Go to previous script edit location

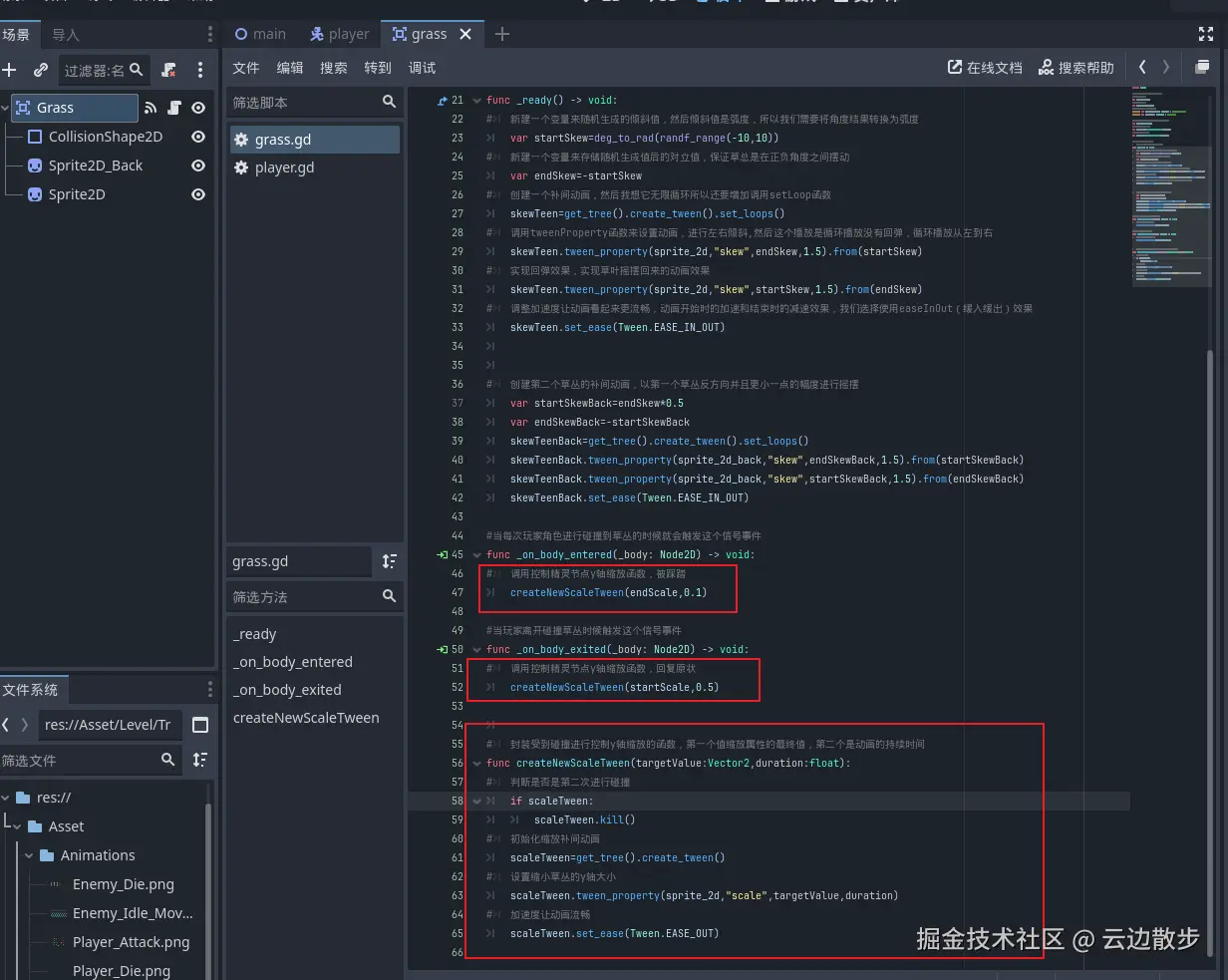tap(1142, 67)
